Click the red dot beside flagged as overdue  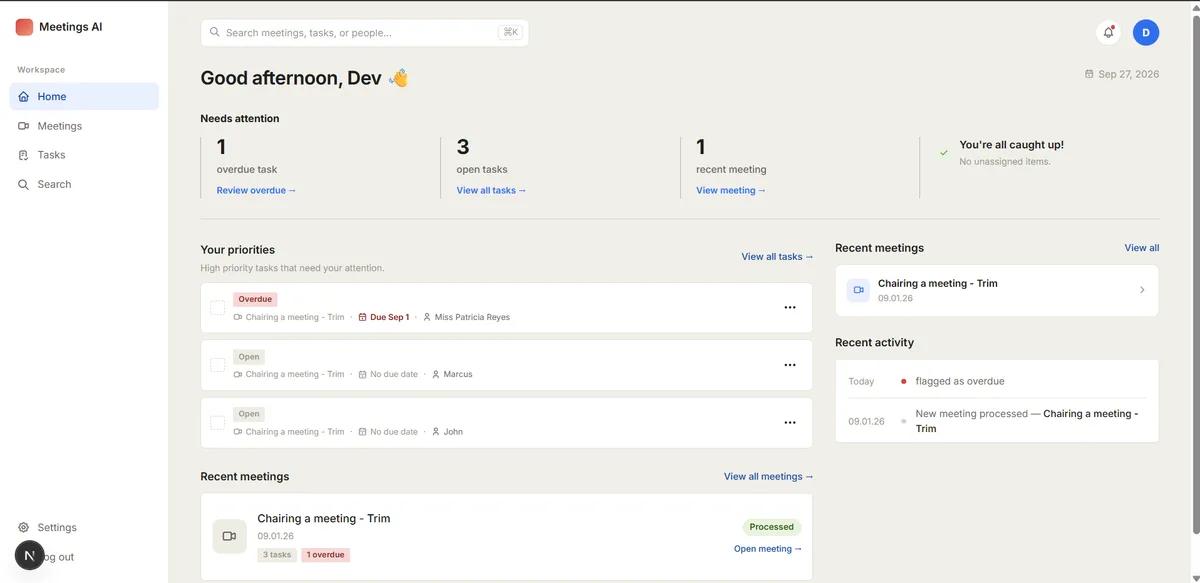click(904, 381)
